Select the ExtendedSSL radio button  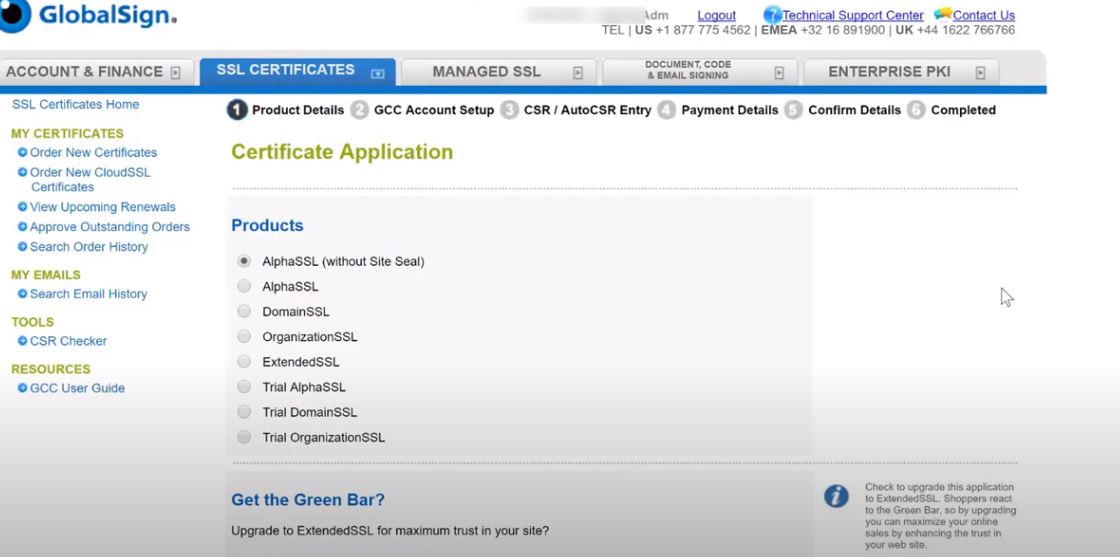pyautogui.click(x=244, y=361)
